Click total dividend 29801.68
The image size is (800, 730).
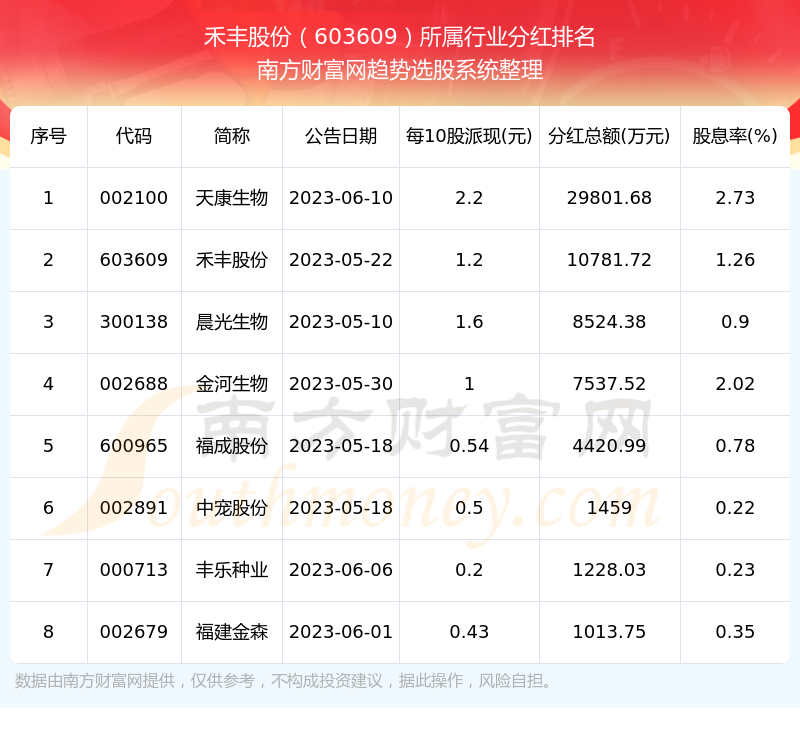[609, 198]
